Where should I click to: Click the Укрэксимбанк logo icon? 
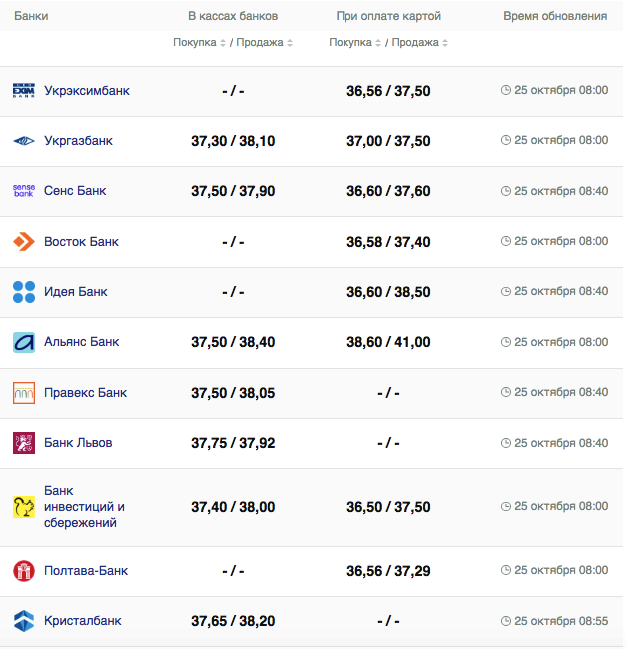click(x=23, y=91)
